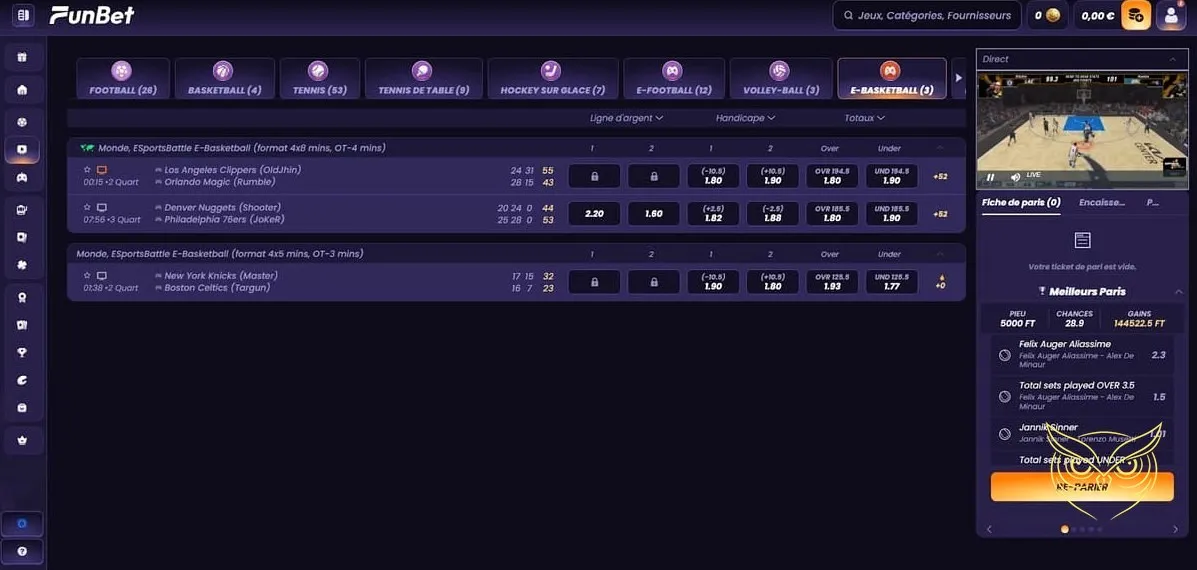Click search field Jeux, Catégories, Fournisseurs

pyautogui.click(x=927, y=15)
